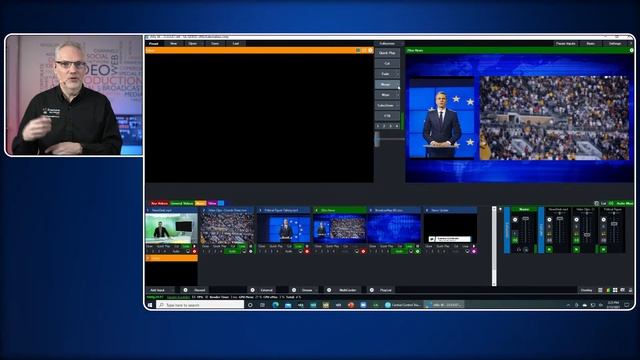Toggle overlay channel 1 below FTB
The height and width of the screenshot is (360, 640).
pyautogui.click(x=378, y=126)
